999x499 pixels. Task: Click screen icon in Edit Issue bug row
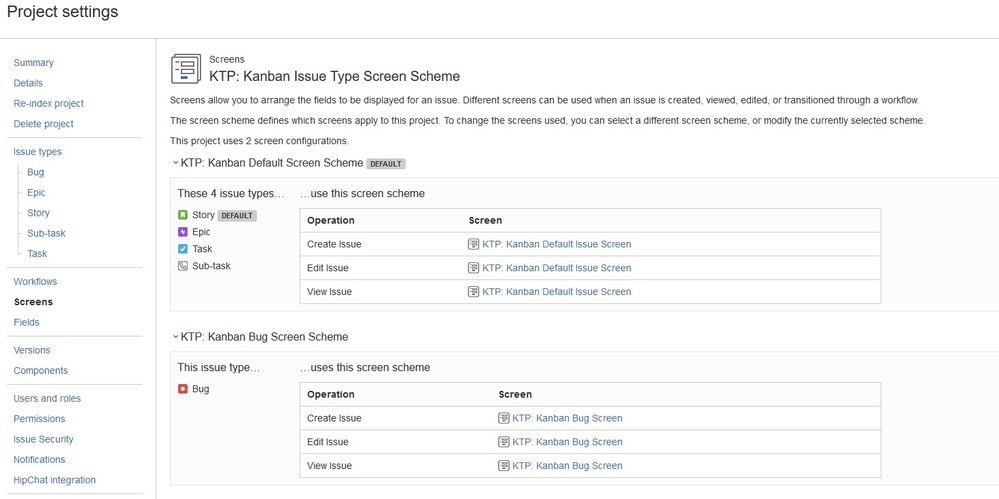click(503, 442)
